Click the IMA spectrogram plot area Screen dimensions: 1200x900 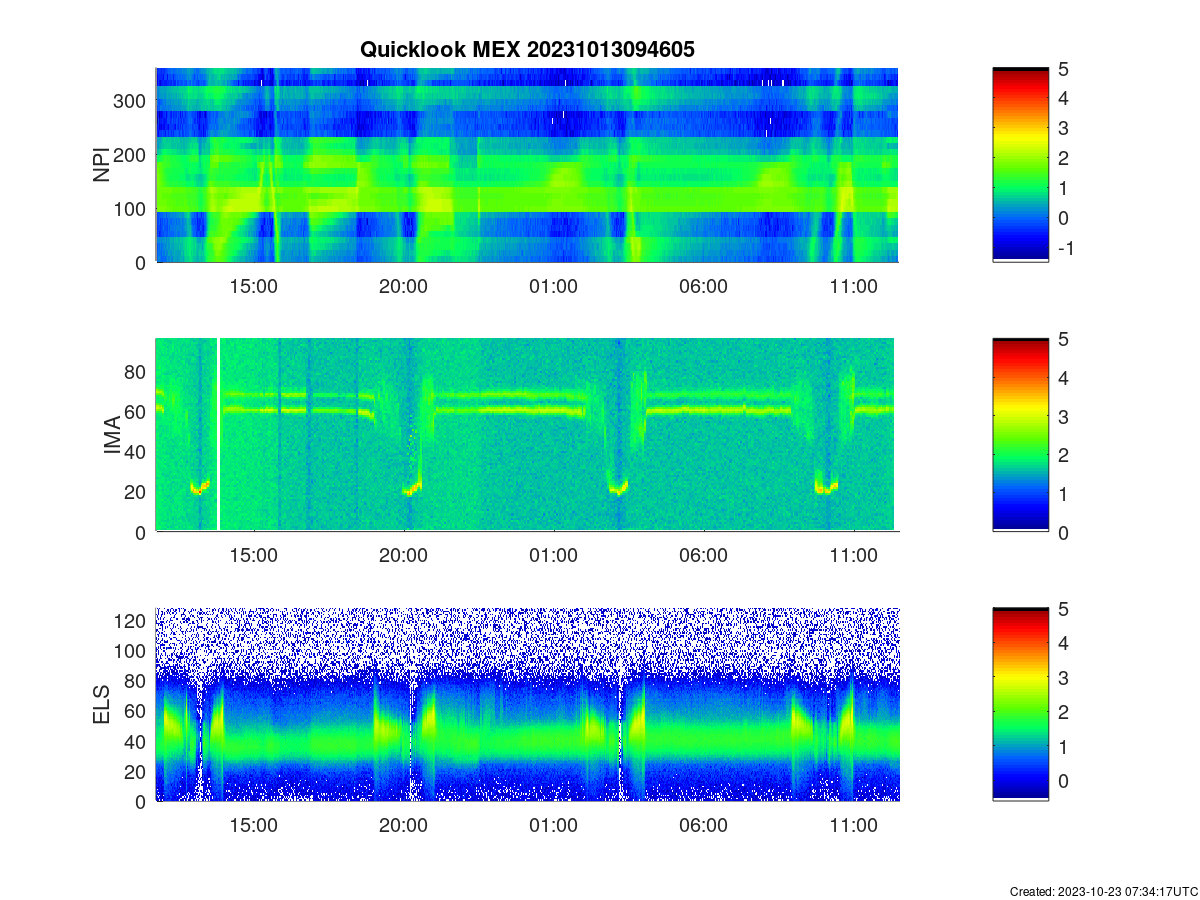527,435
